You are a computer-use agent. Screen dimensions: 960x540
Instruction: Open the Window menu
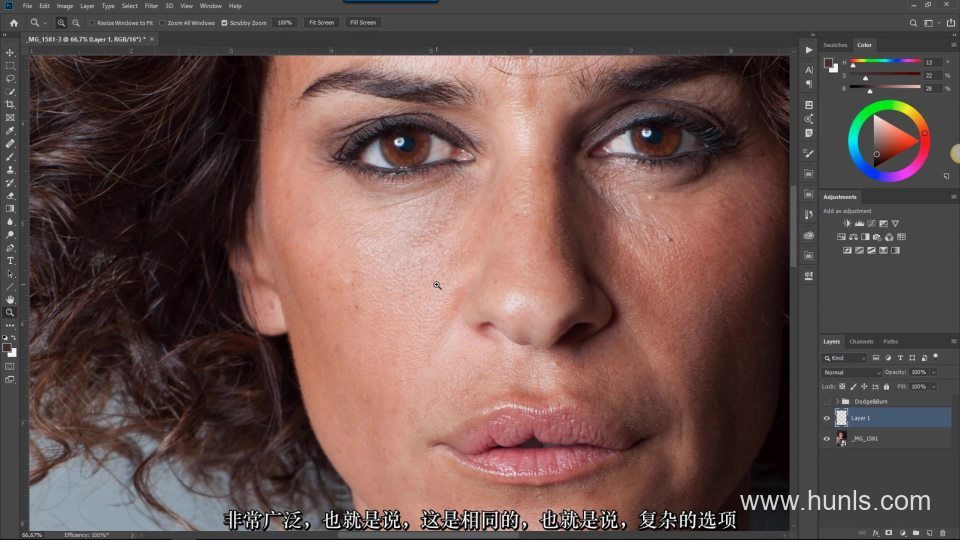211,6
